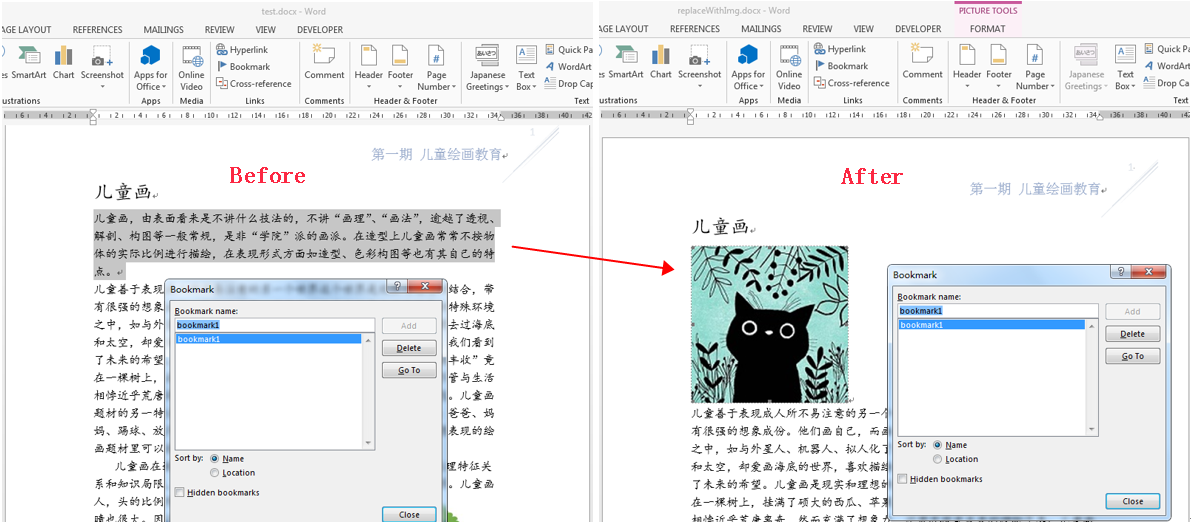1191x526 pixels.
Task: Insert Chart in replaceWithImg.docx window
Action: tap(661, 62)
